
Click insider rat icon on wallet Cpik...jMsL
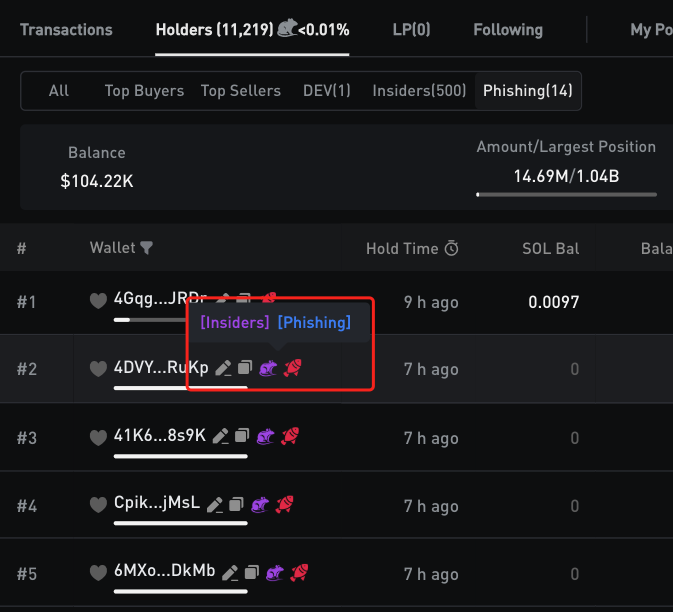(259, 505)
